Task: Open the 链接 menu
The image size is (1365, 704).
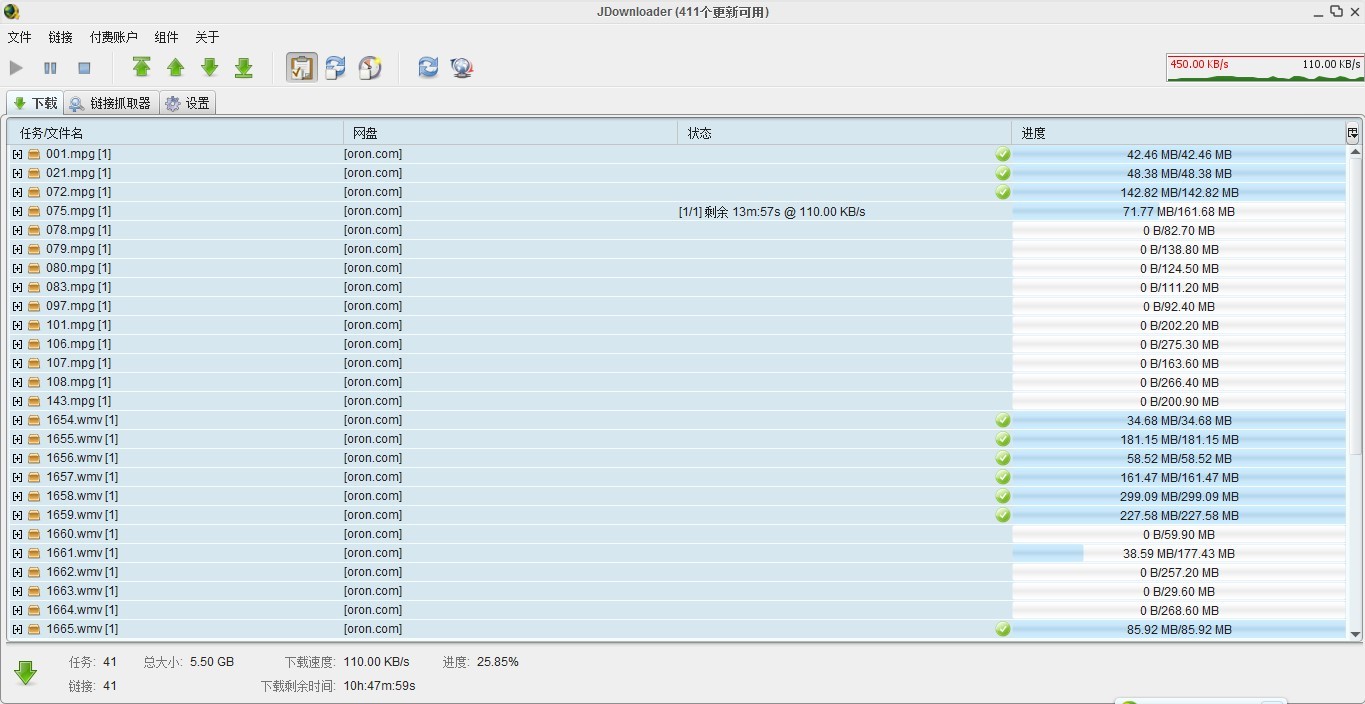Action: pos(60,37)
